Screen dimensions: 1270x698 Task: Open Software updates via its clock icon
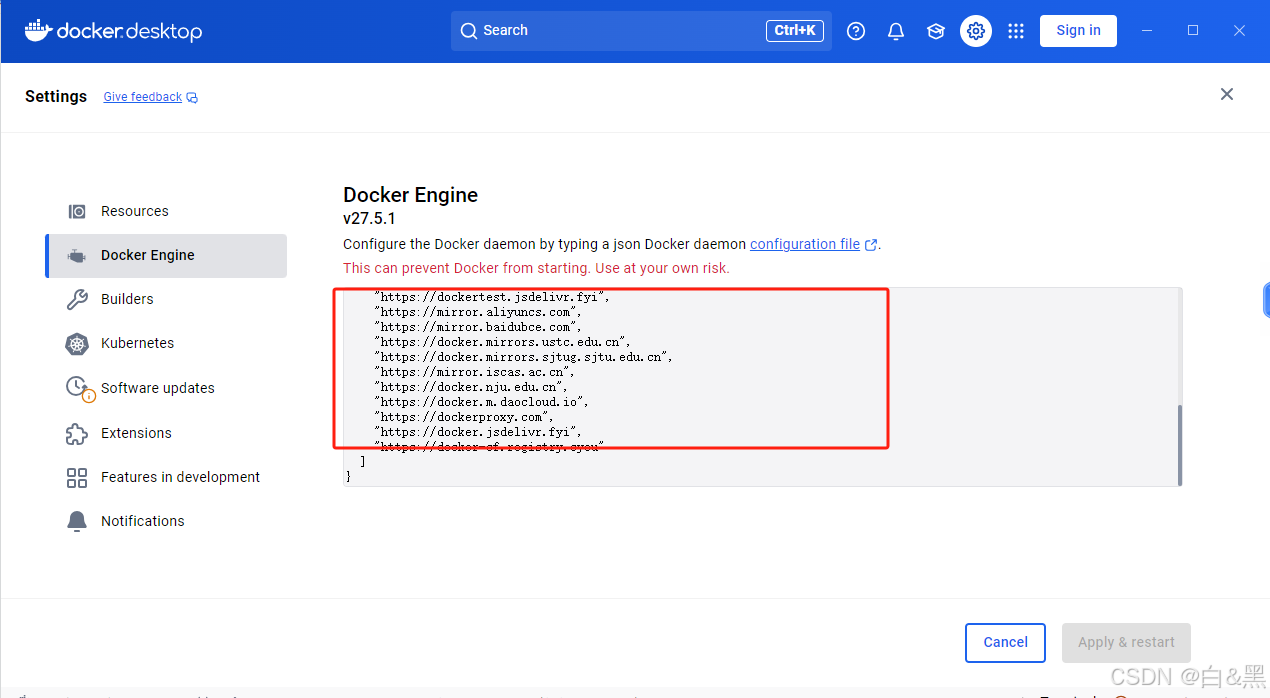77,388
